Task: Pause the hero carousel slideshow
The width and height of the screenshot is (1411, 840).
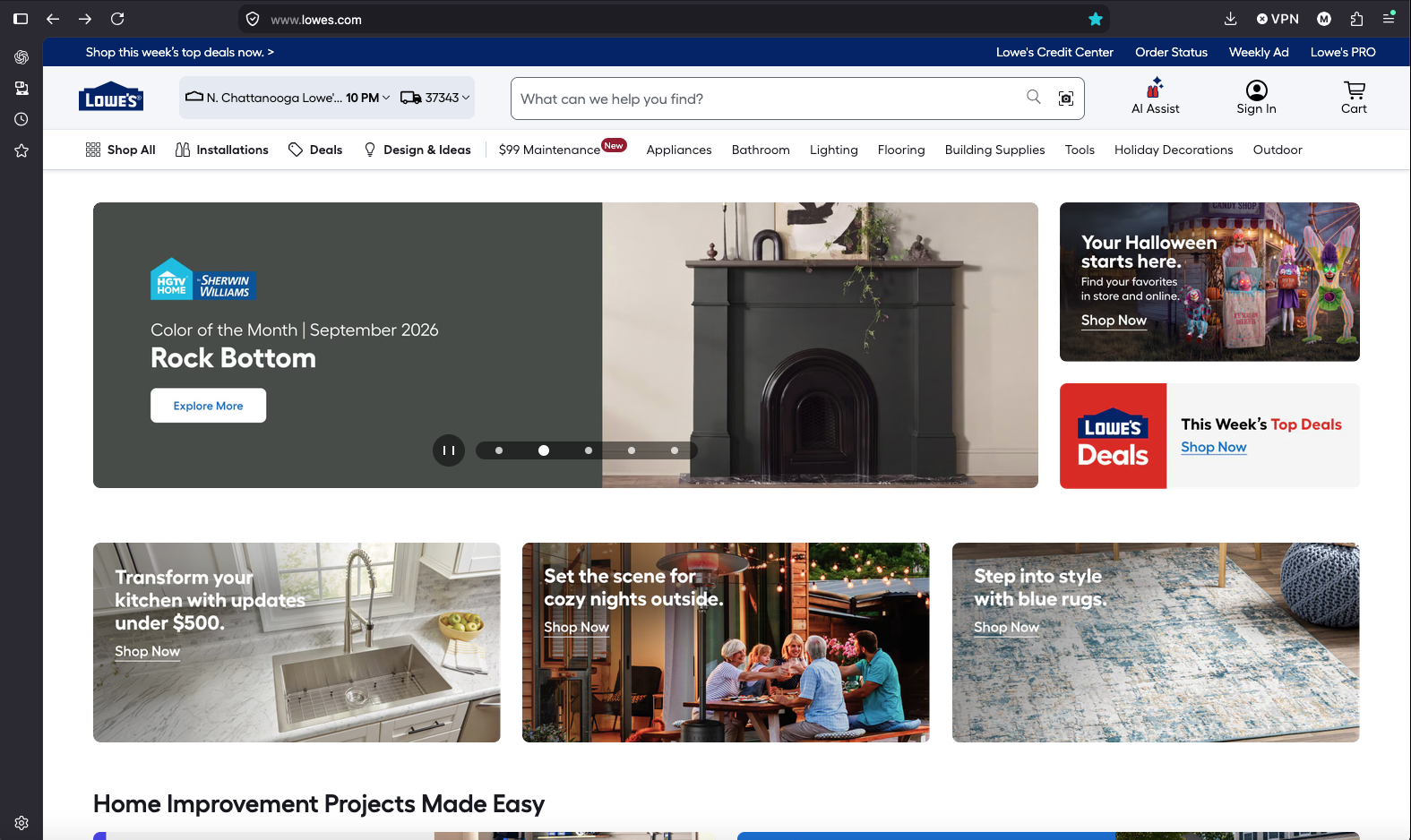Action: coord(449,450)
